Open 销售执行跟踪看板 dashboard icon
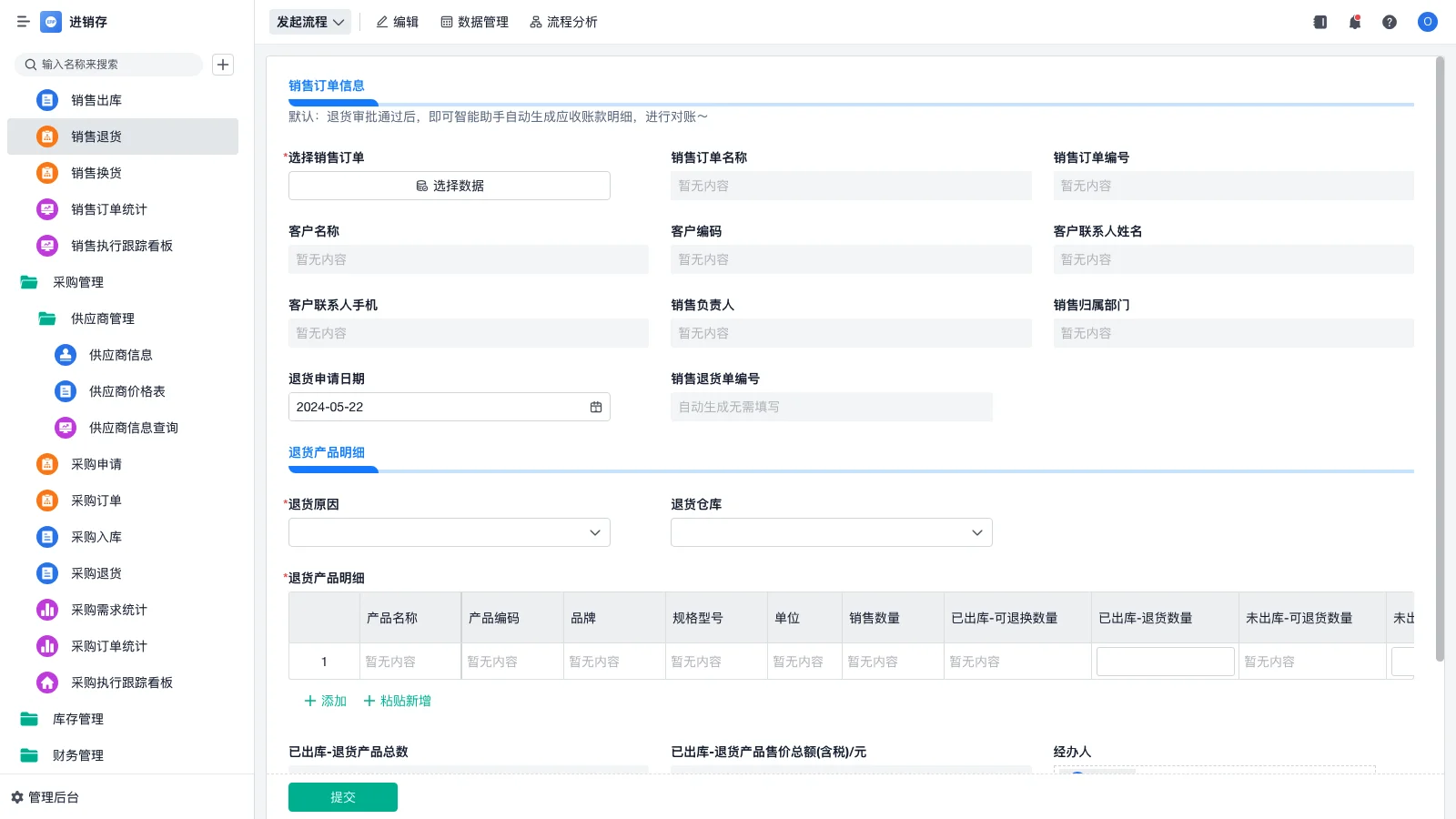This screenshot has height=819, width=1456. tap(47, 246)
